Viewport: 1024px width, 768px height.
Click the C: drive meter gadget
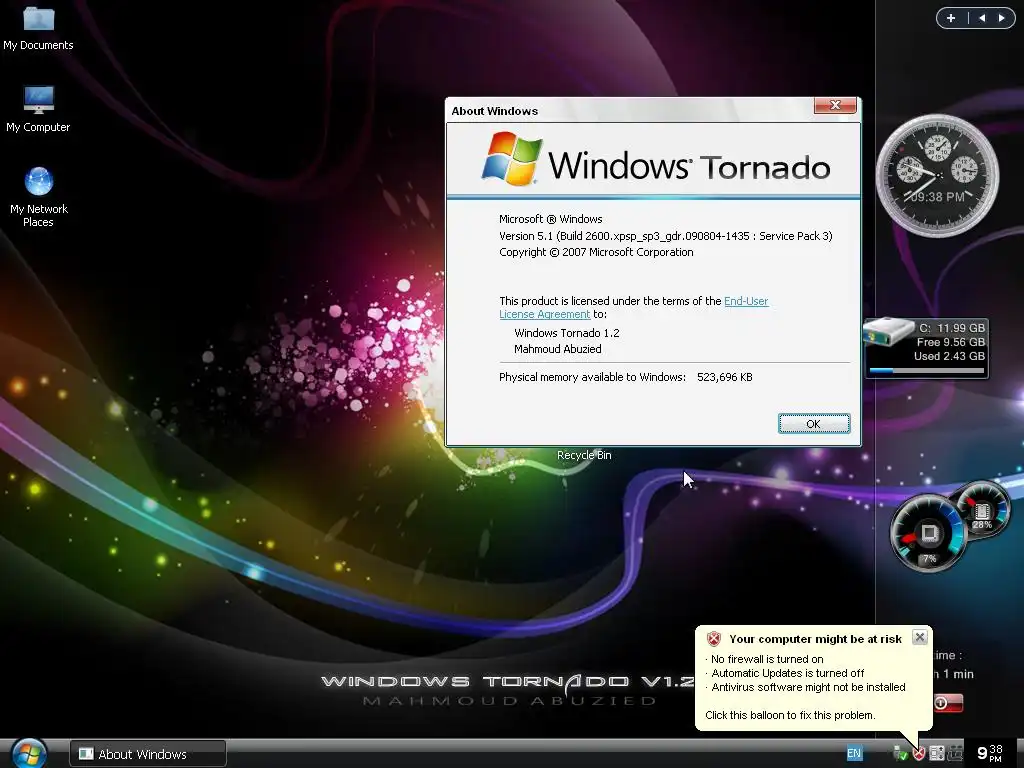pyautogui.click(x=925, y=349)
